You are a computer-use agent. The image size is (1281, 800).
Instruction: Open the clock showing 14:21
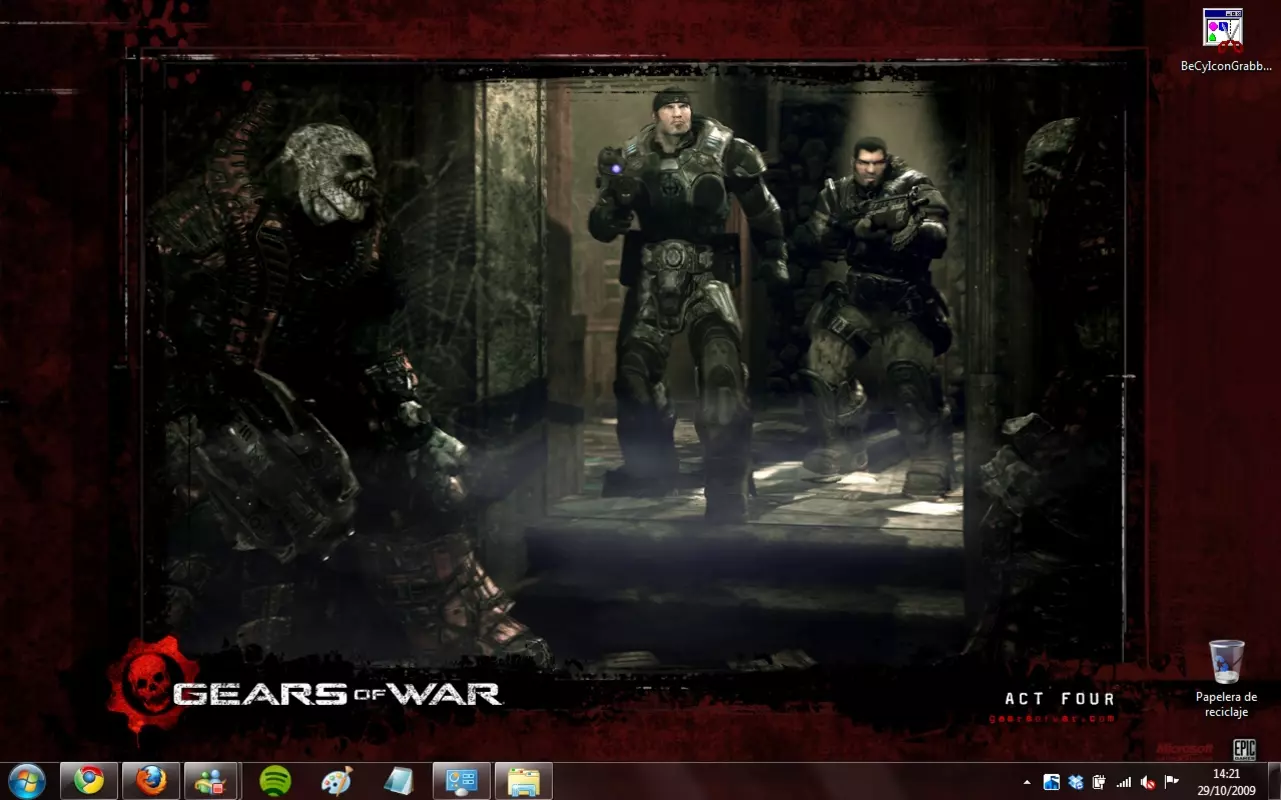pyautogui.click(x=1226, y=781)
